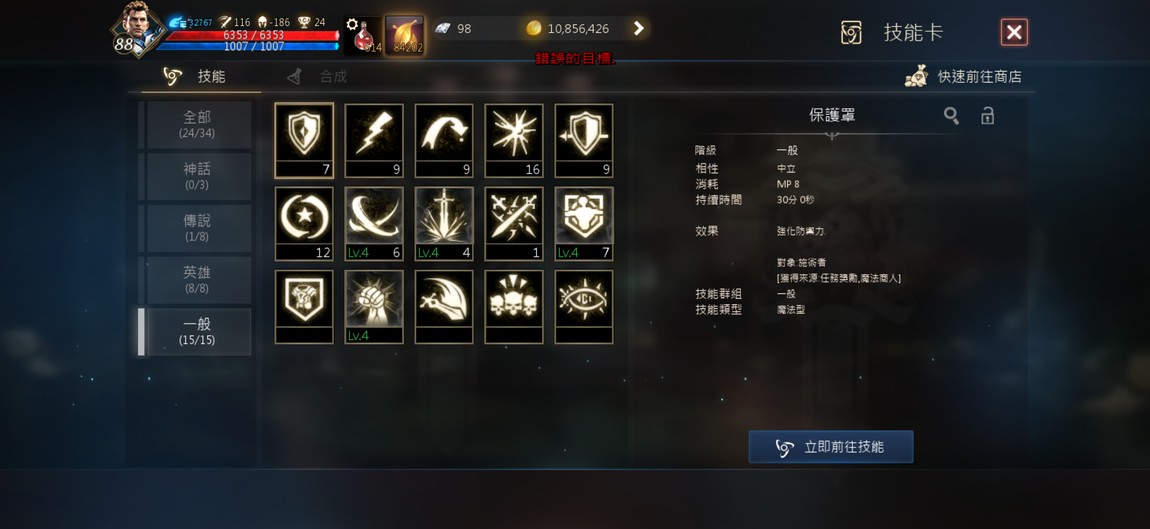Click the search magnifier icon

(x=951, y=116)
